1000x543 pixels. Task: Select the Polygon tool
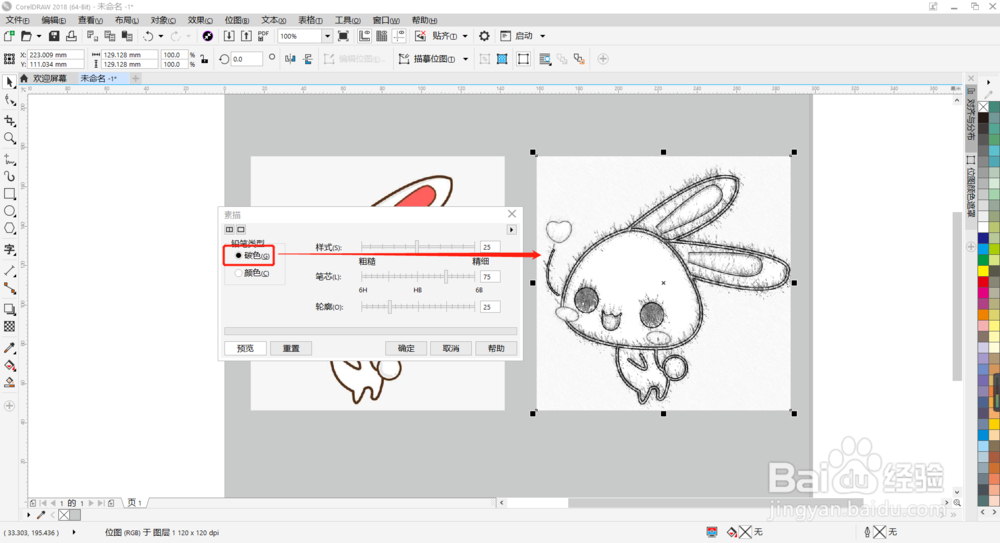pyautogui.click(x=10, y=228)
